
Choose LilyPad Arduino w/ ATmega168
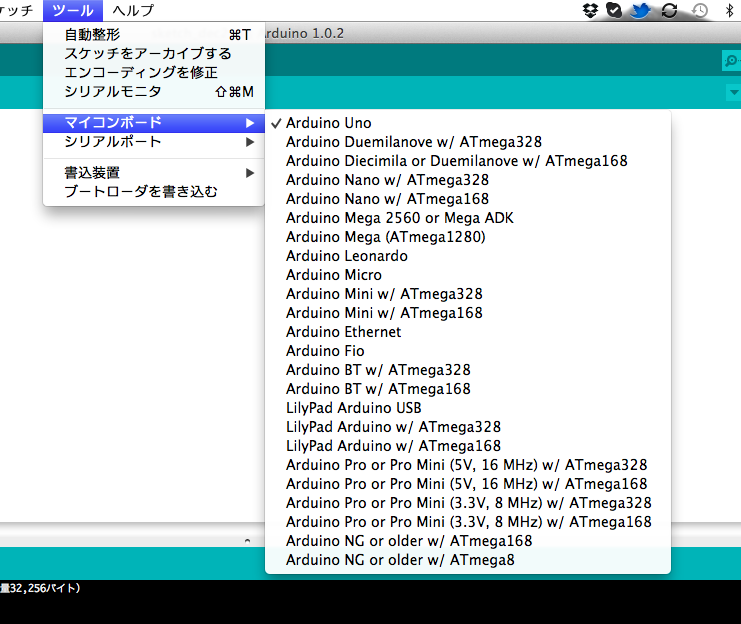pos(468,446)
